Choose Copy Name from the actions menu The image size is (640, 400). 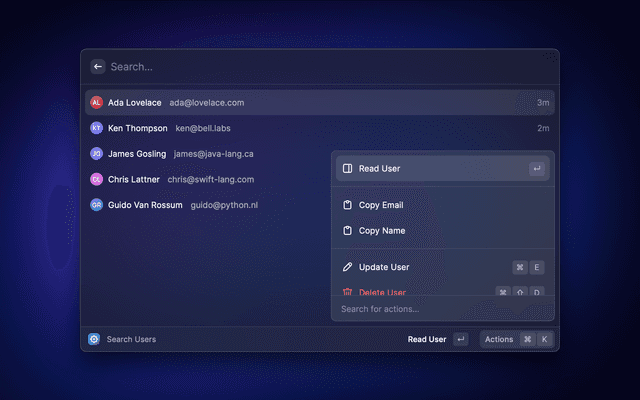(381, 231)
